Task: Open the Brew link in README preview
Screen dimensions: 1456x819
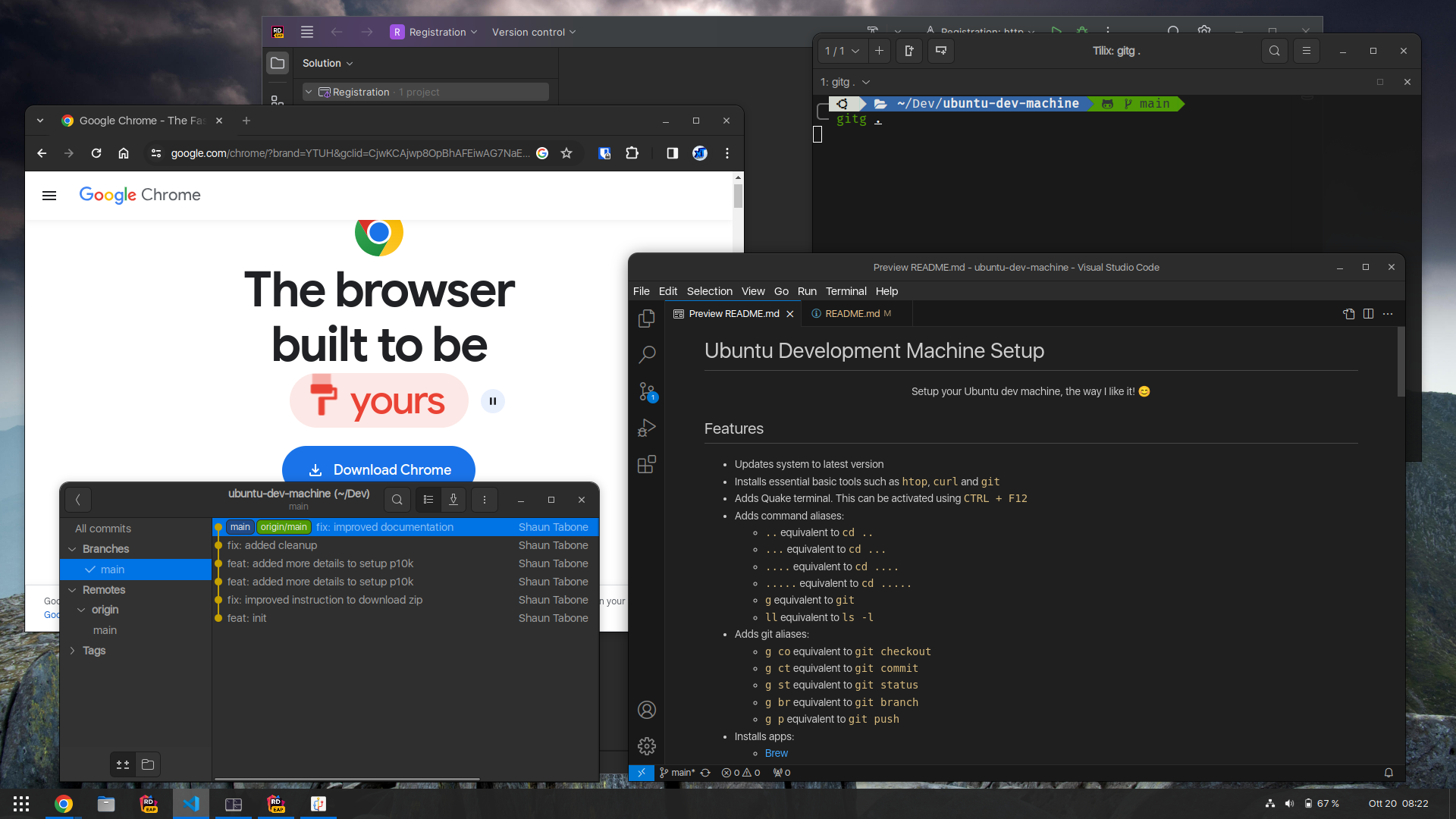Action: click(776, 753)
